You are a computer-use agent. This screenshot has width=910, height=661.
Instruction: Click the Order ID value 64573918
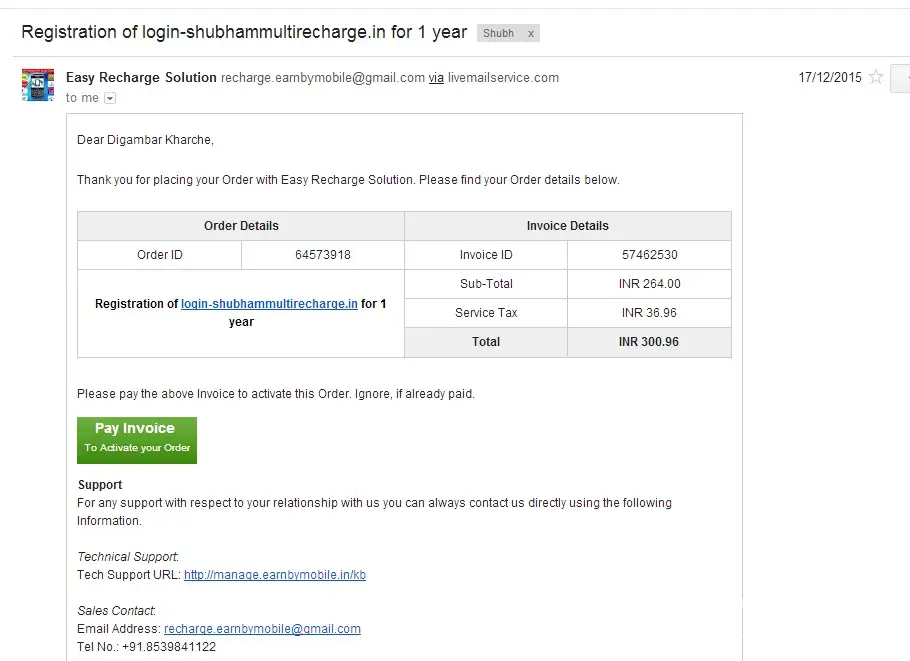(x=323, y=255)
